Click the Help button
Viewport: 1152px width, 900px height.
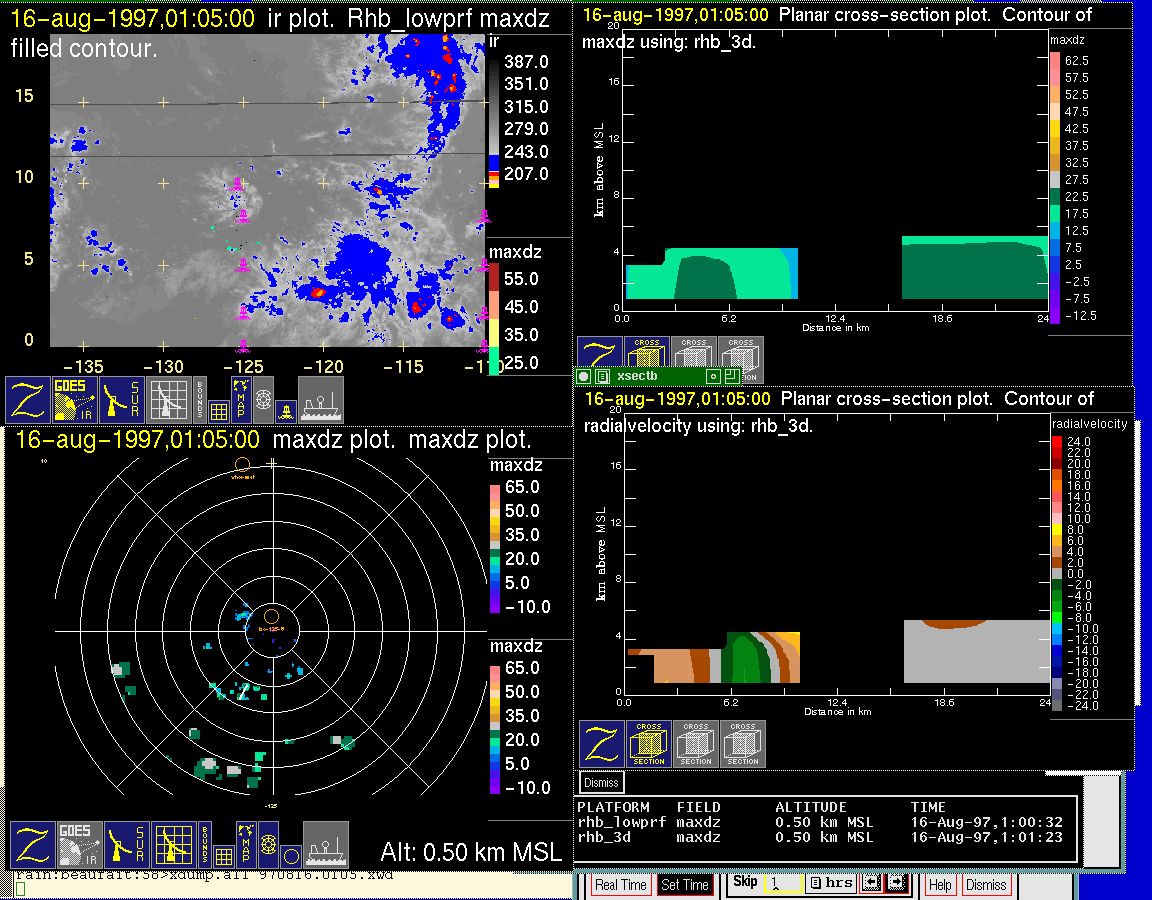[939, 885]
